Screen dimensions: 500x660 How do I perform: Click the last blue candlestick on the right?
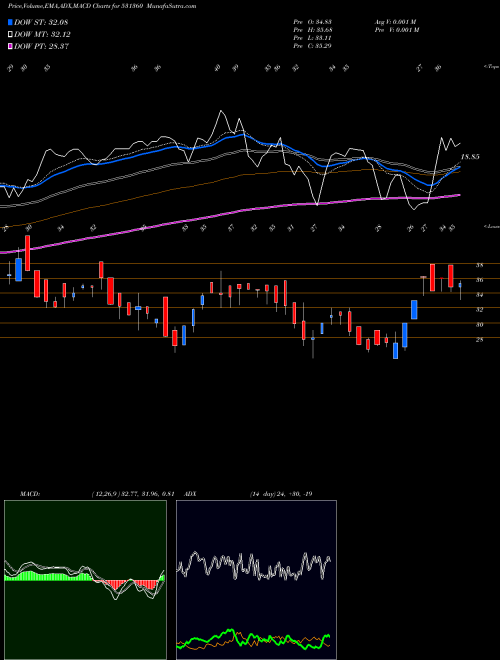click(460, 285)
